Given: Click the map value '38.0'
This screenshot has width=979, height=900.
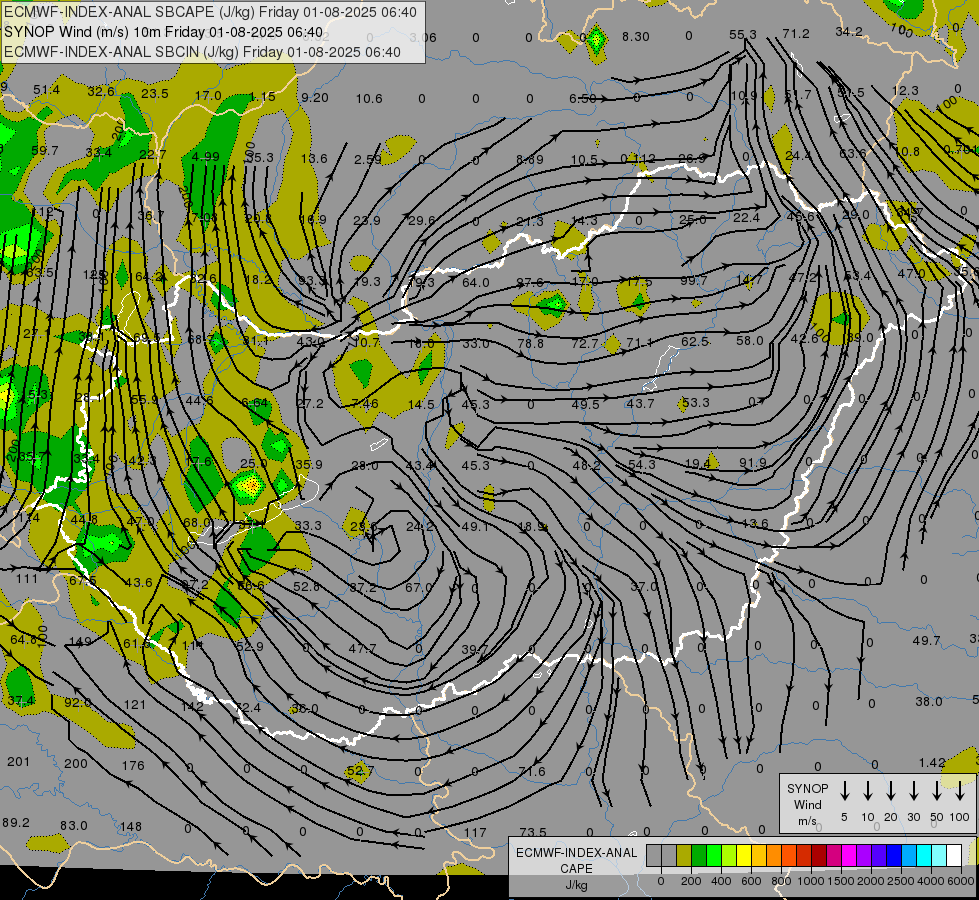Looking at the screenshot, I should point(928,701).
